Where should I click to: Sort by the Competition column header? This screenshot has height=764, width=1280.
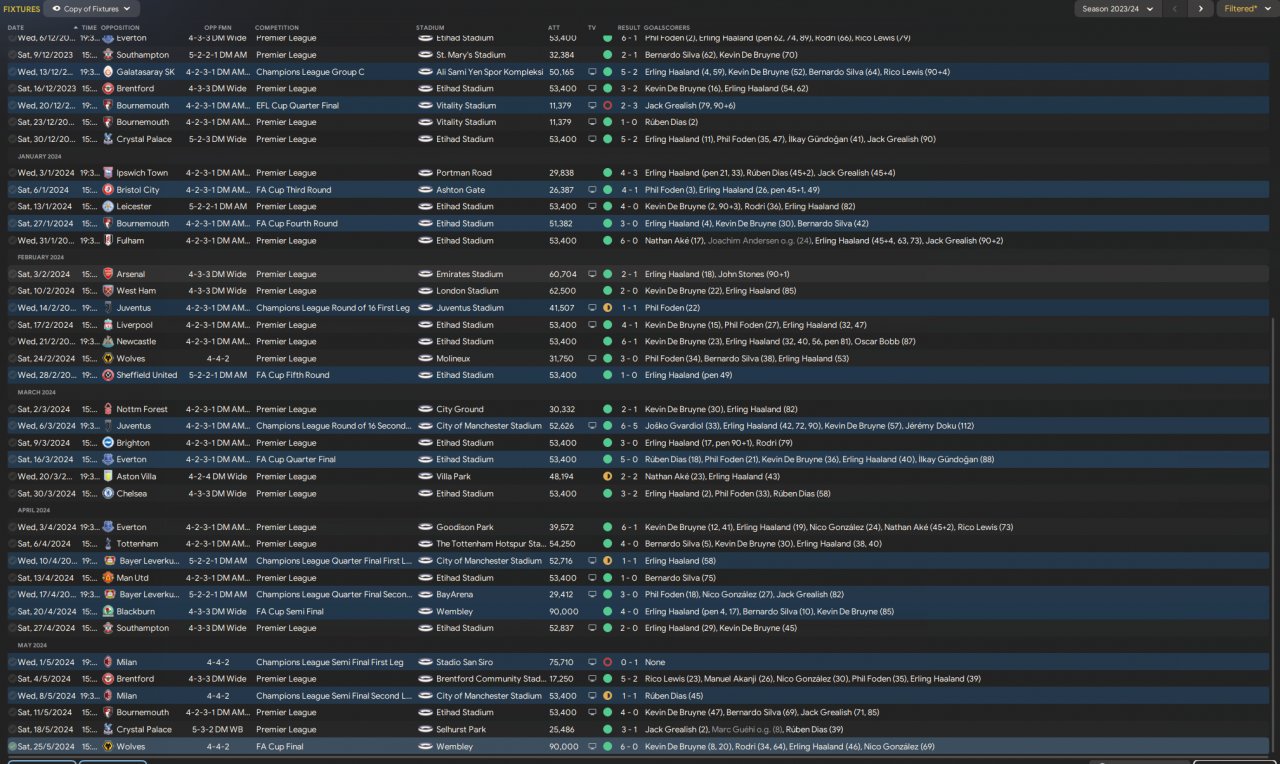pos(277,27)
